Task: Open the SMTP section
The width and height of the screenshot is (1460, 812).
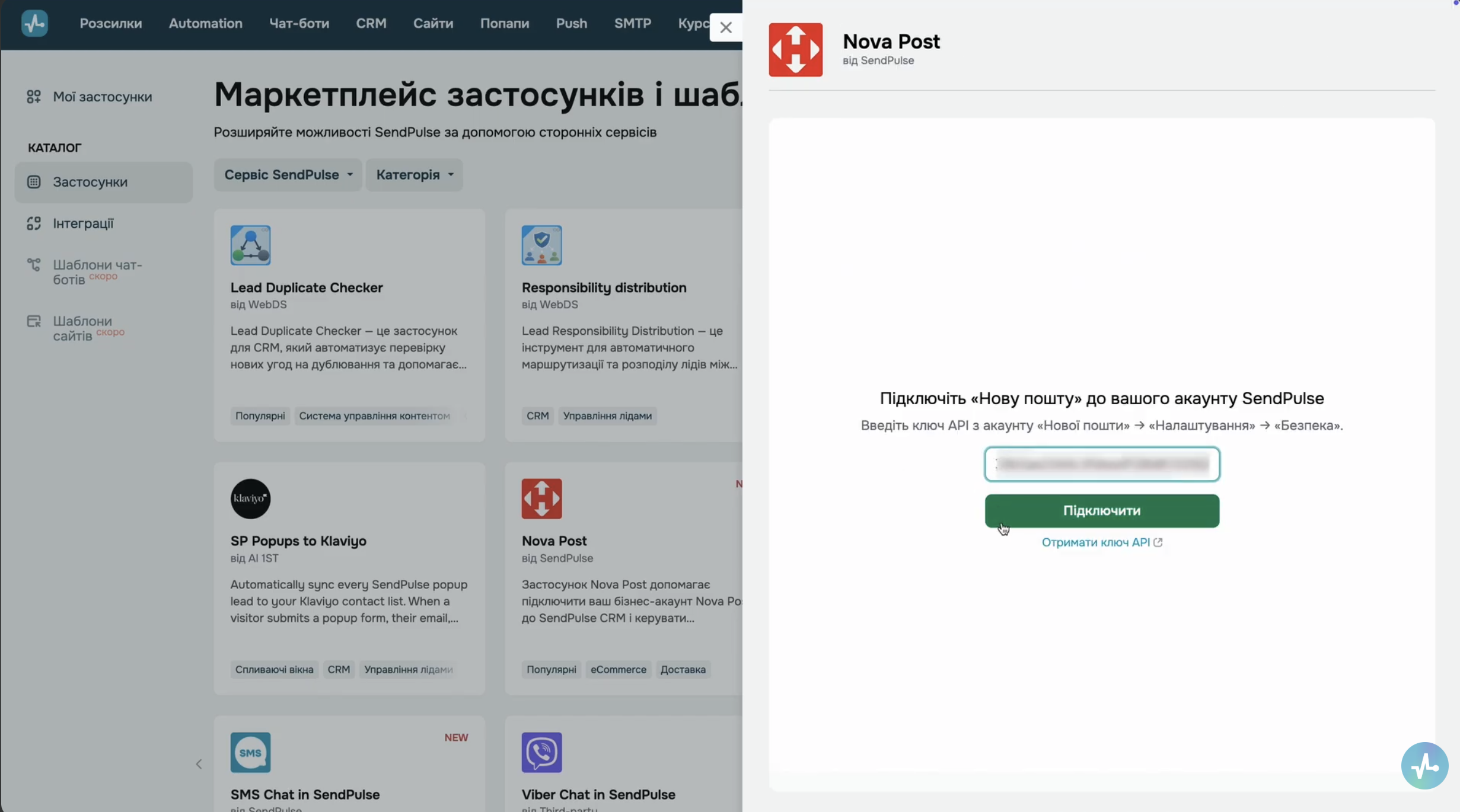Action: [632, 24]
